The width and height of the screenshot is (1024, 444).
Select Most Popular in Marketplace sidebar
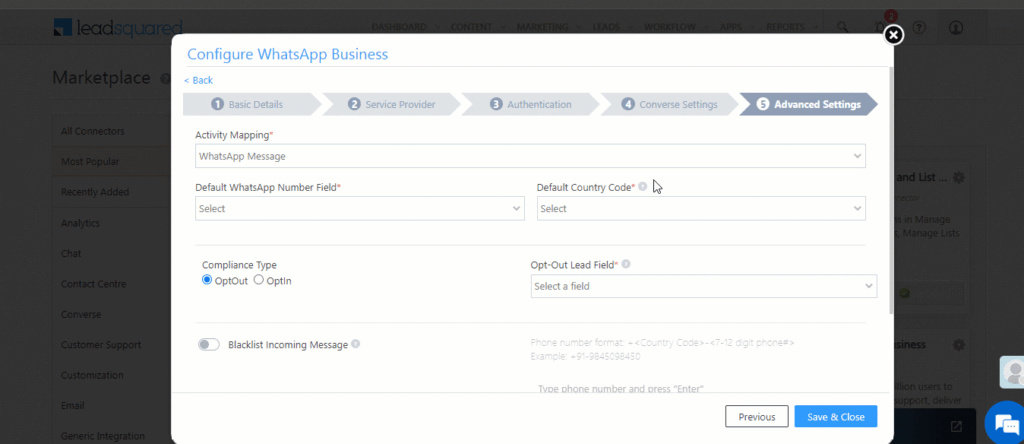(112, 161)
